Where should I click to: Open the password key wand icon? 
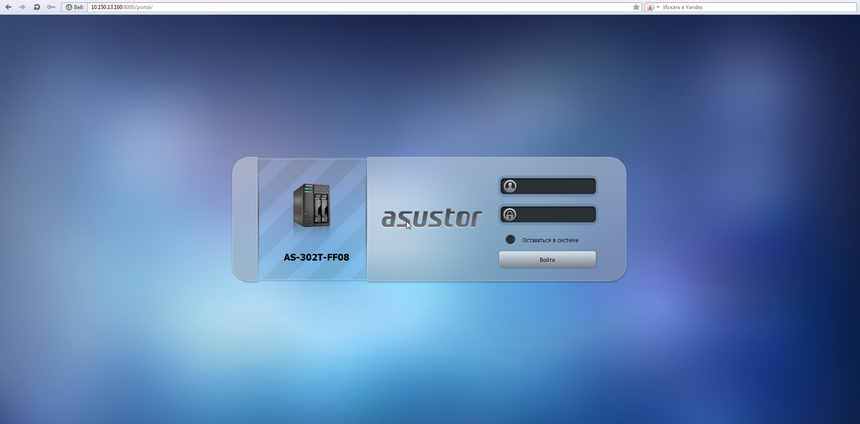pyautogui.click(x=51, y=7)
